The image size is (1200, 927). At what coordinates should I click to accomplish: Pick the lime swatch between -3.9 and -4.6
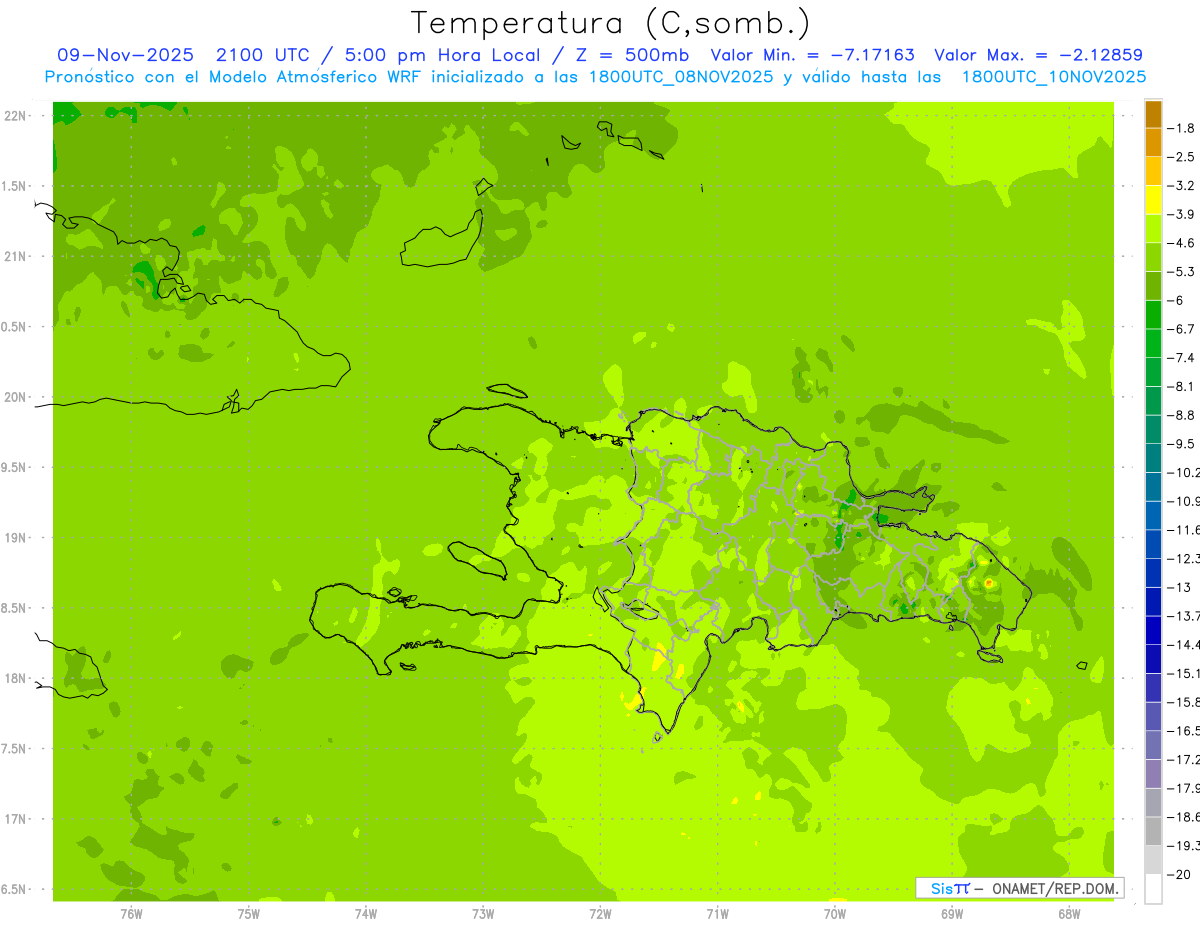(1153, 229)
